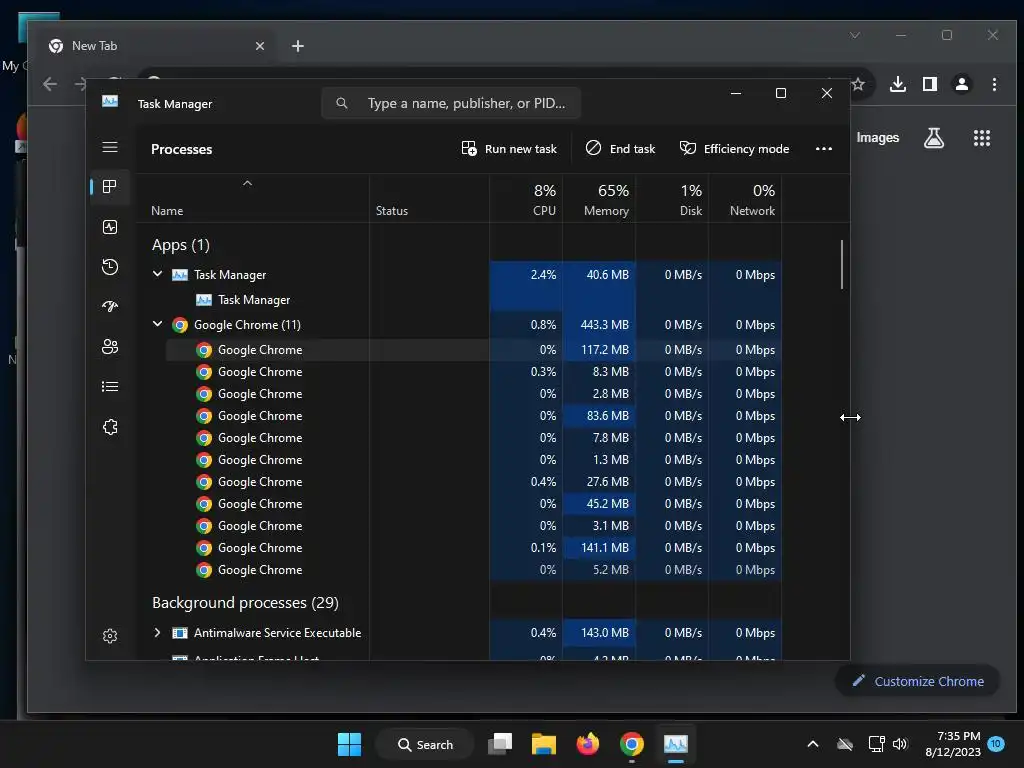The width and height of the screenshot is (1024, 768).
Task: Open File Explorer from the taskbar
Action: (x=543, y=744)
